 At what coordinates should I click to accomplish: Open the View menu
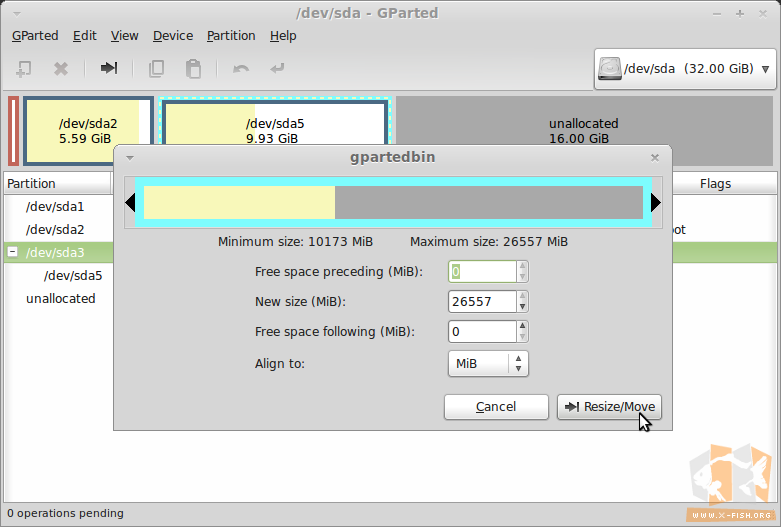point(125,36)
